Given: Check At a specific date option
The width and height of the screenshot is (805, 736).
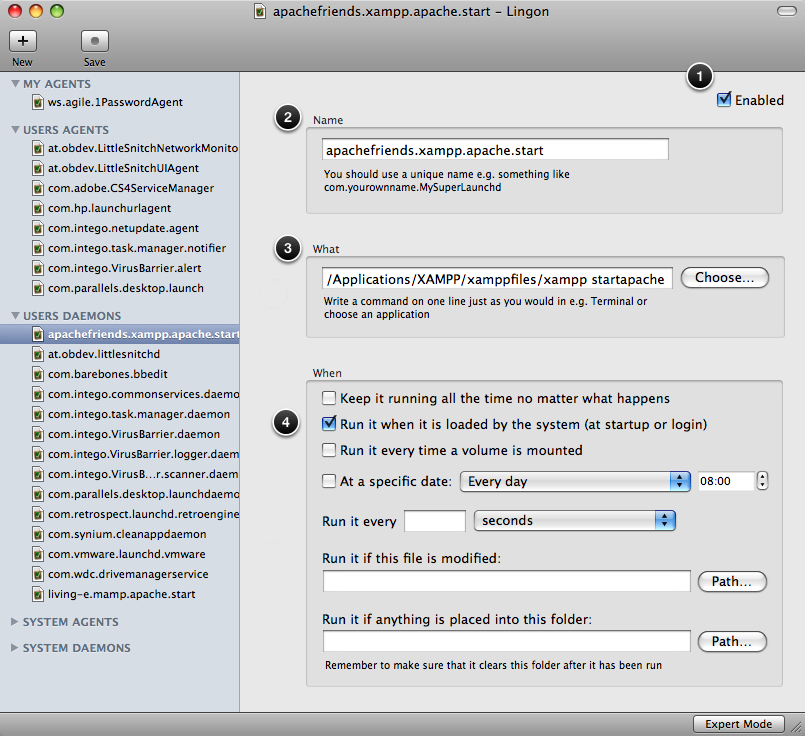Looking at the screenshot, I should pos(329,481).
